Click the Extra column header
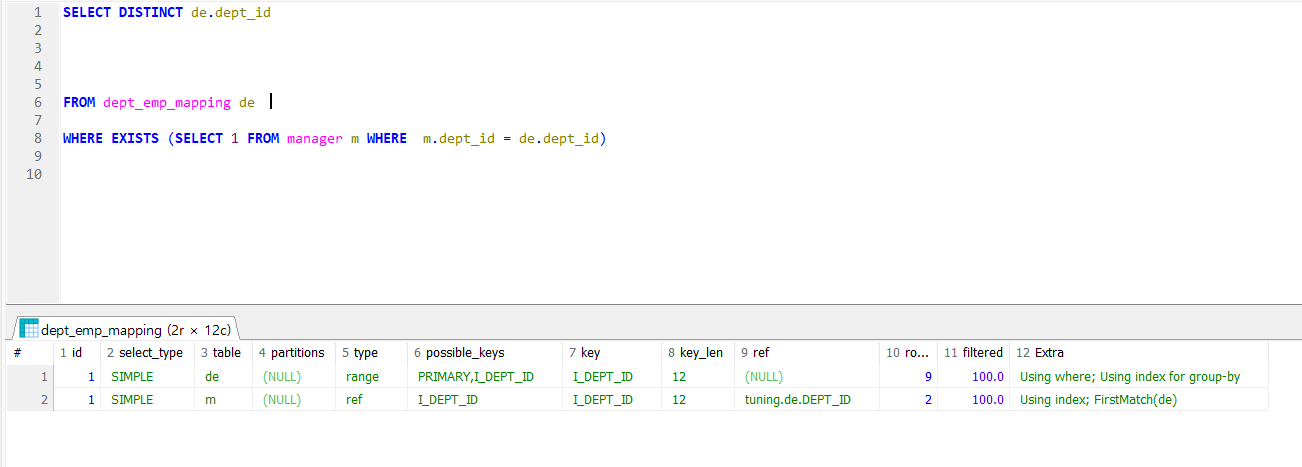 point(1045,353)
